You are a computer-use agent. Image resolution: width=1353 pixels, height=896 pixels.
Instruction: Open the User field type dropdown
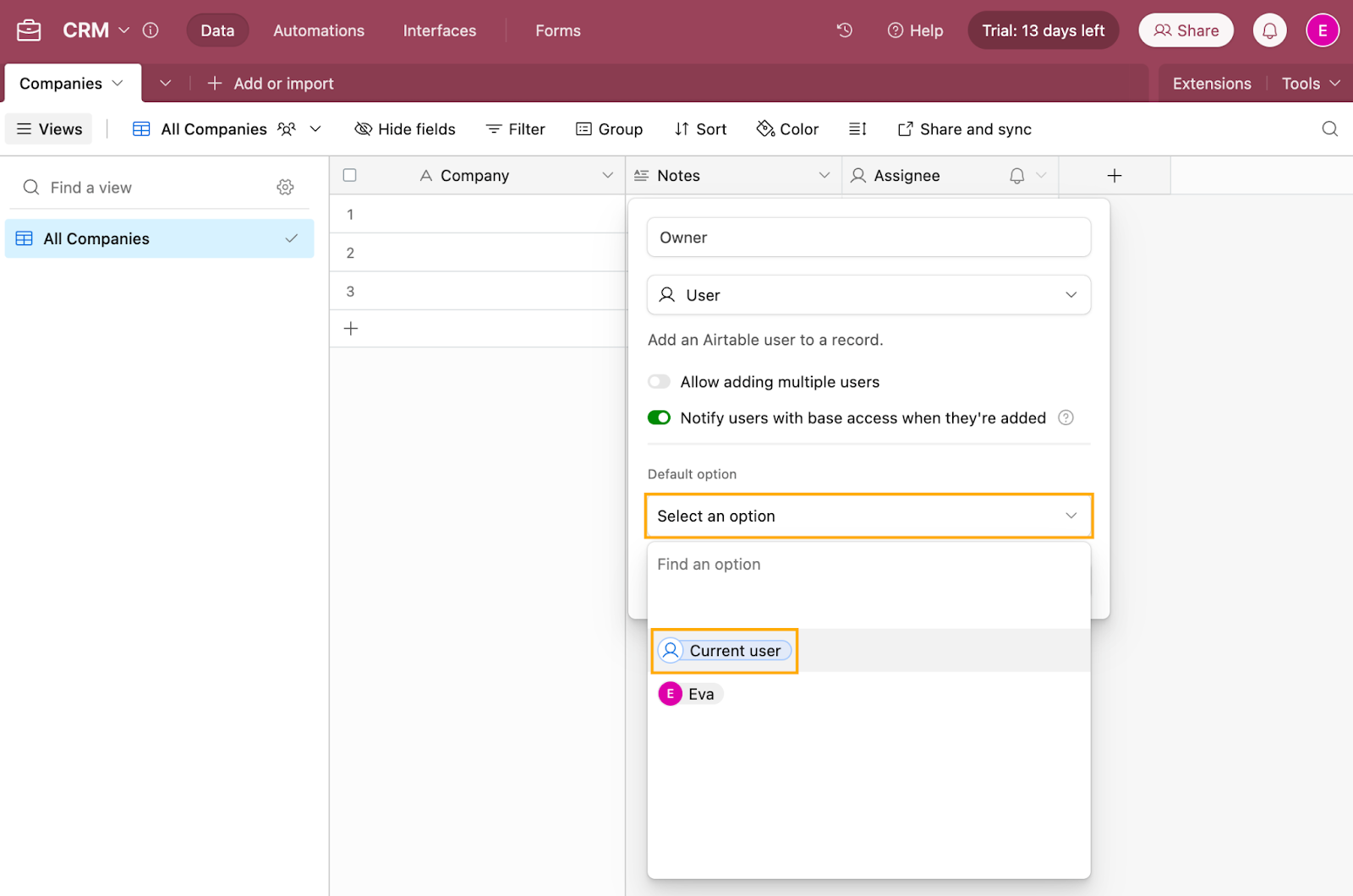click(x=868, y=295)
